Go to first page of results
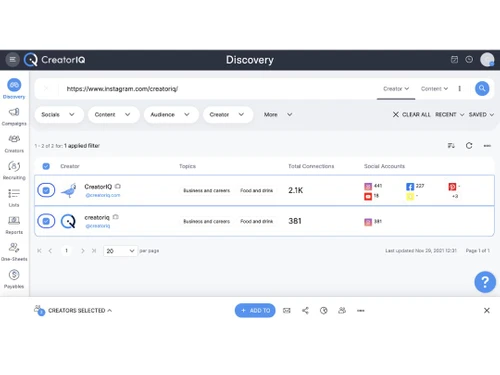The height and width of the screenshot is (375, 500). [x=39, y=251]
